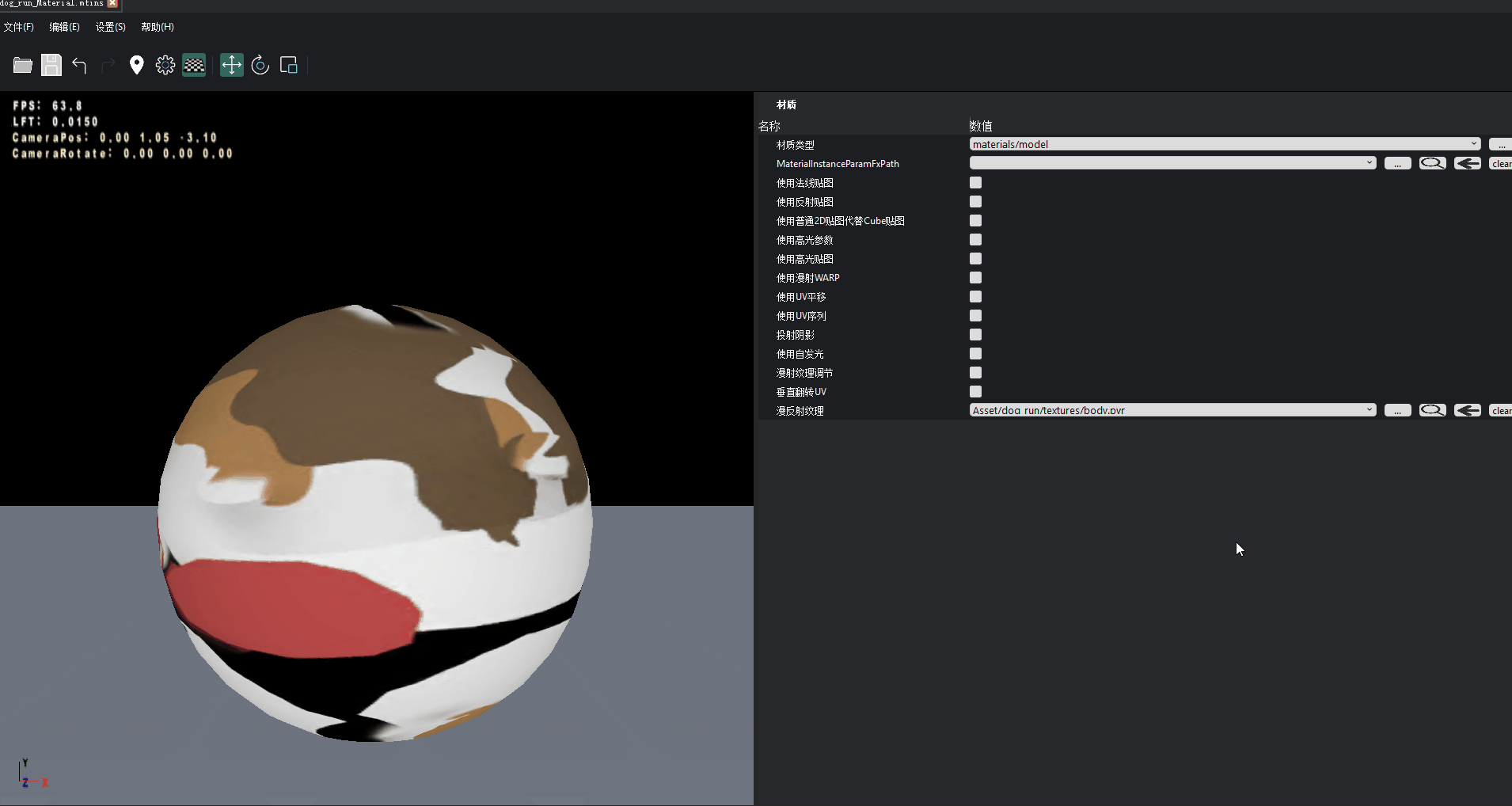
Task: Close the dog_run_Material.mtins tab
Action: 112,4
